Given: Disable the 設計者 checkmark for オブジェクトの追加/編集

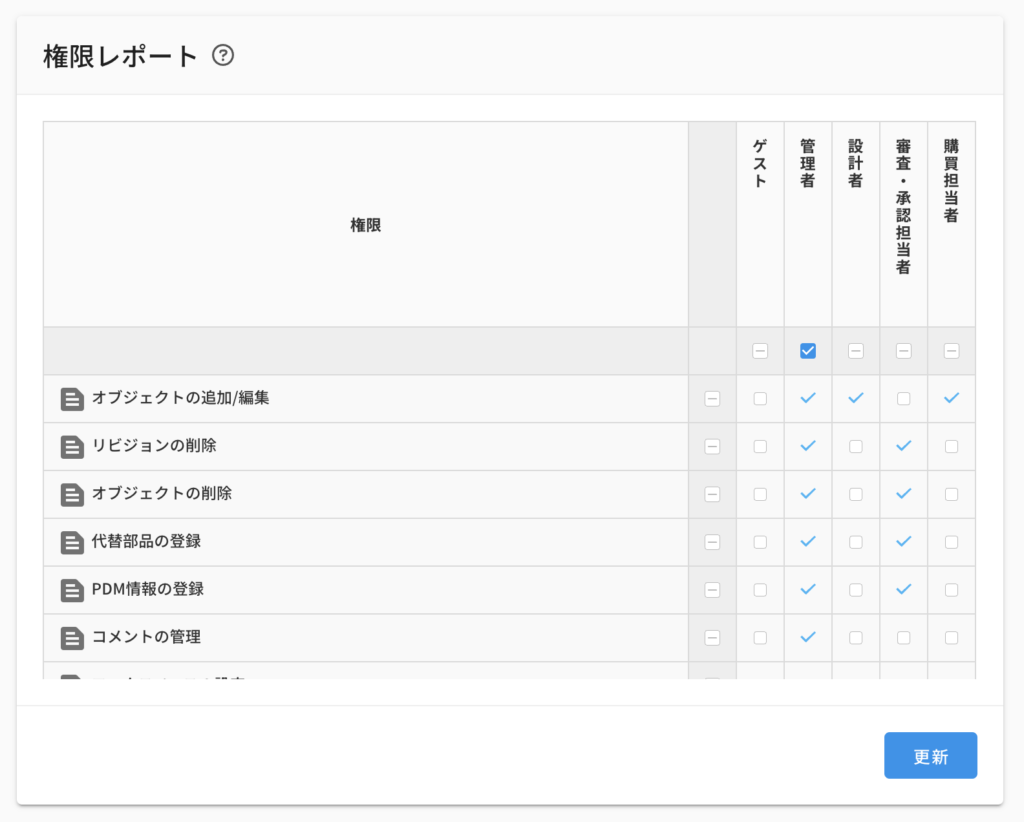Looking at the screenshot, I should coord(855,398).
